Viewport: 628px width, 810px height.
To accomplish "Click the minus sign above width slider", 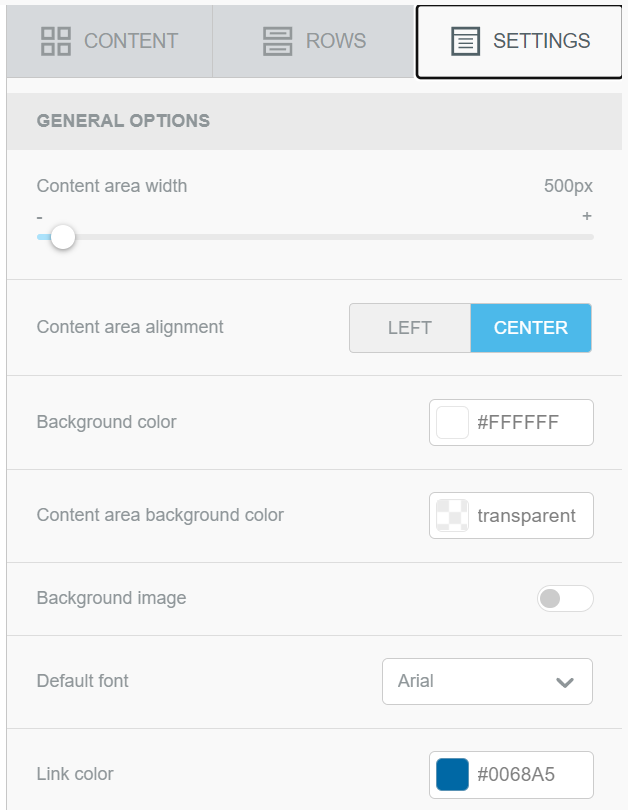I will [39, 217].
